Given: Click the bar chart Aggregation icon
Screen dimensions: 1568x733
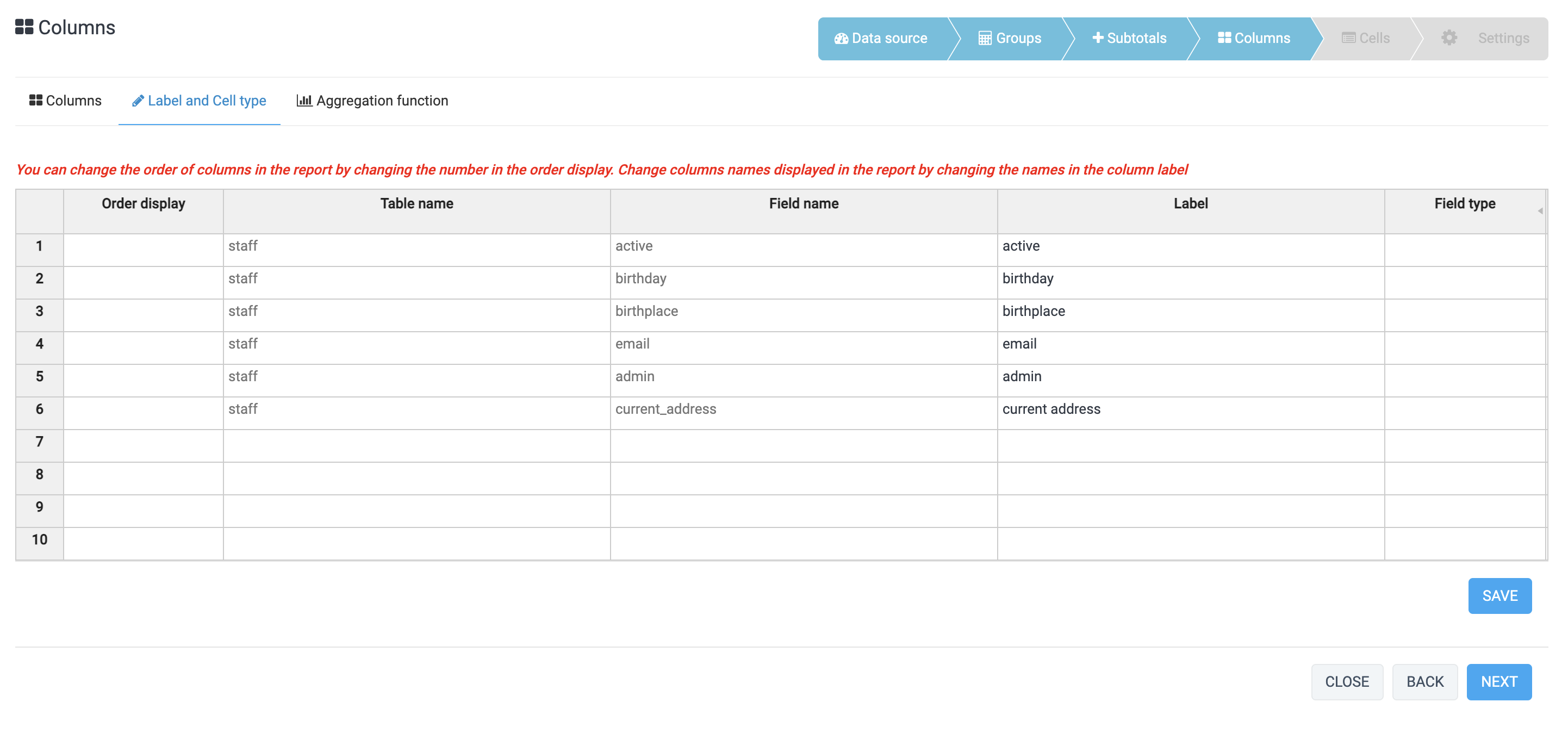Looking at the screenshot, I should pyautogui.click(x=304, y=101).
